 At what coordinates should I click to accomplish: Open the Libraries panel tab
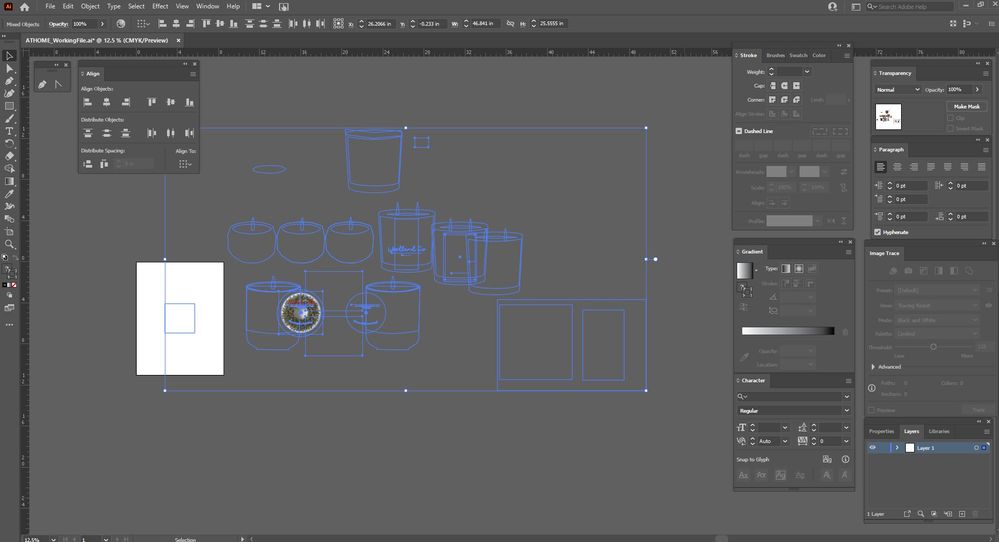(939, 431)
